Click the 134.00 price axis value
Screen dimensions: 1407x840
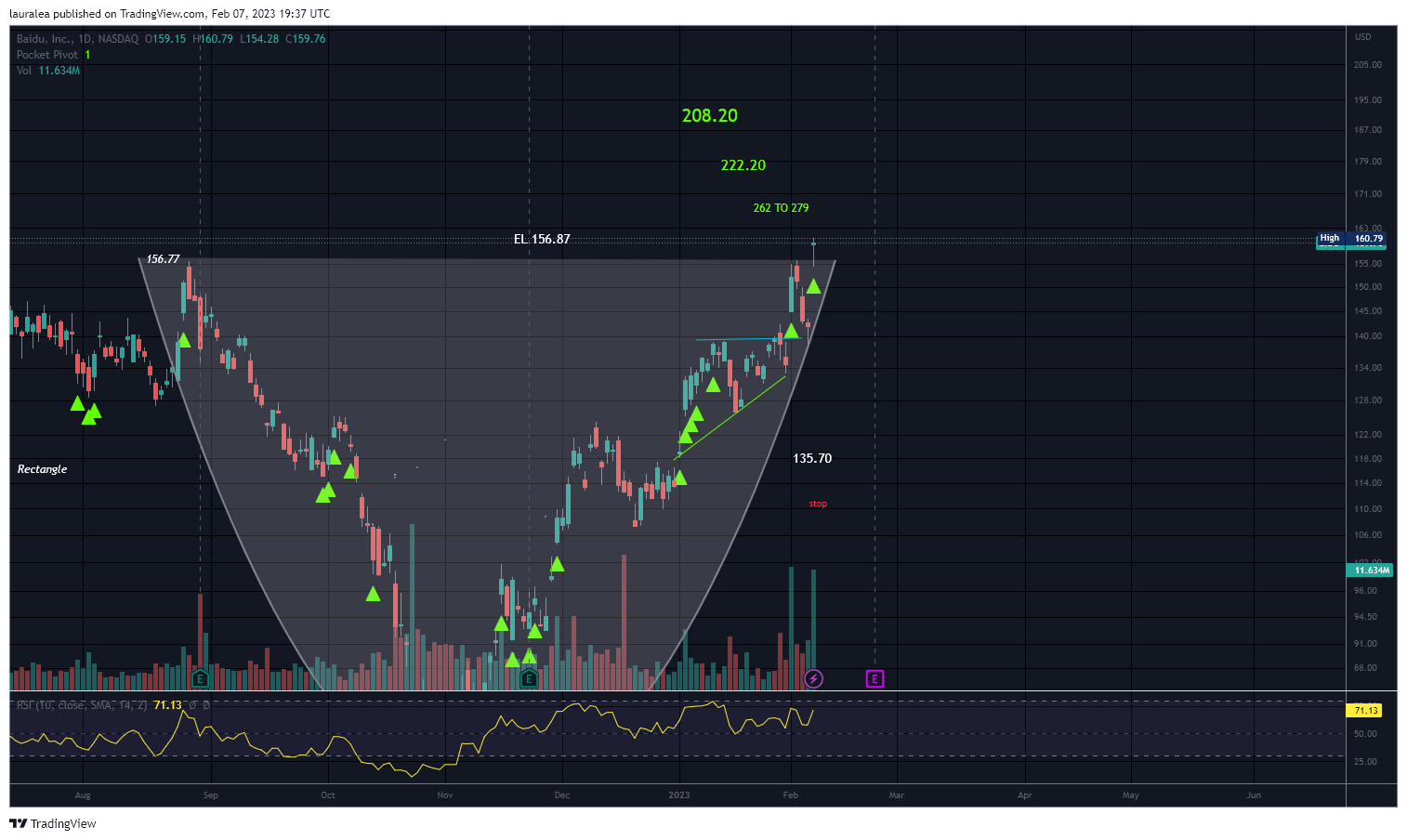point(1368,368)
